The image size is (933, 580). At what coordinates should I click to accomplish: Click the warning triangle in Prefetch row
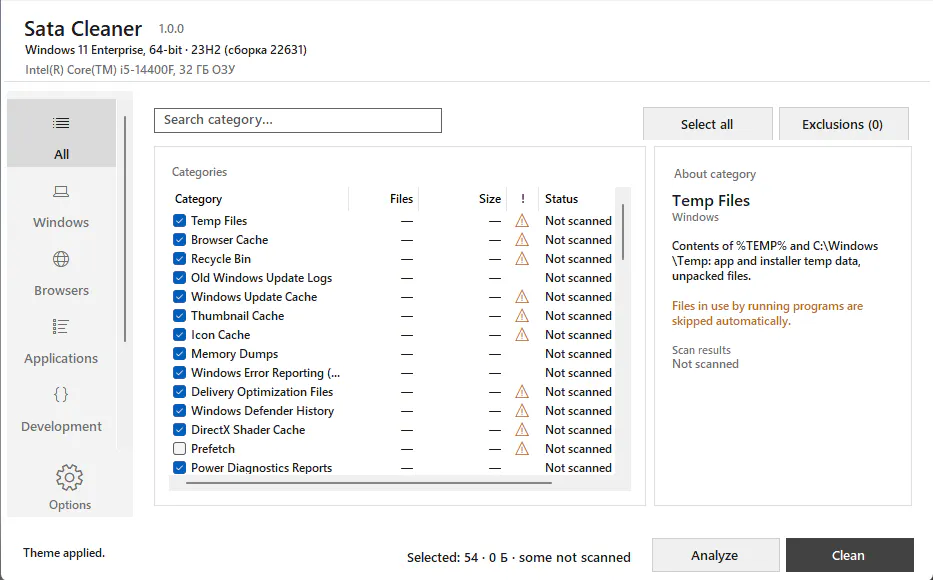pos(522,449)
